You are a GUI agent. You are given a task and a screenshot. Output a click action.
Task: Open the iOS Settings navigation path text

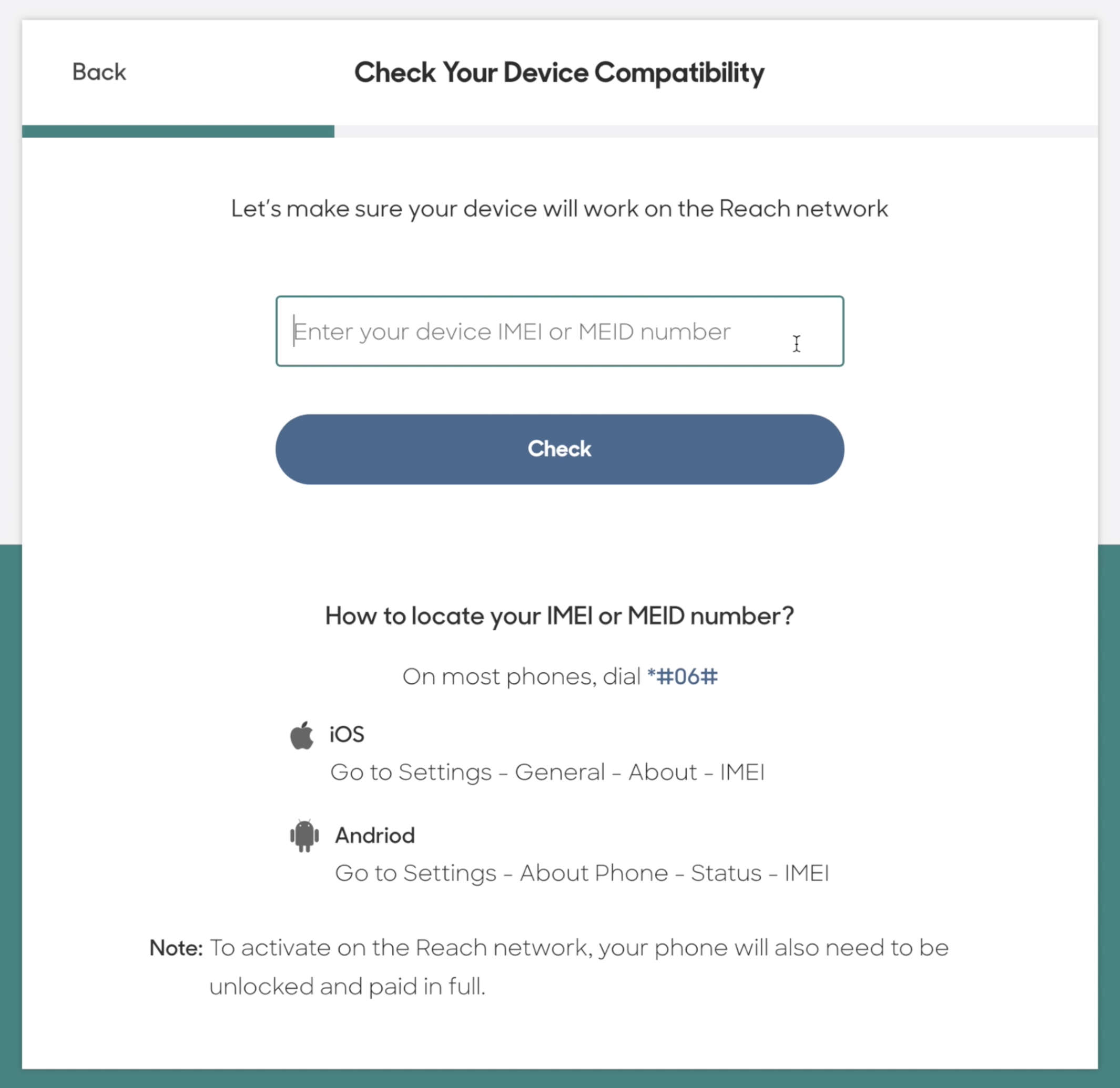point(548,772)
